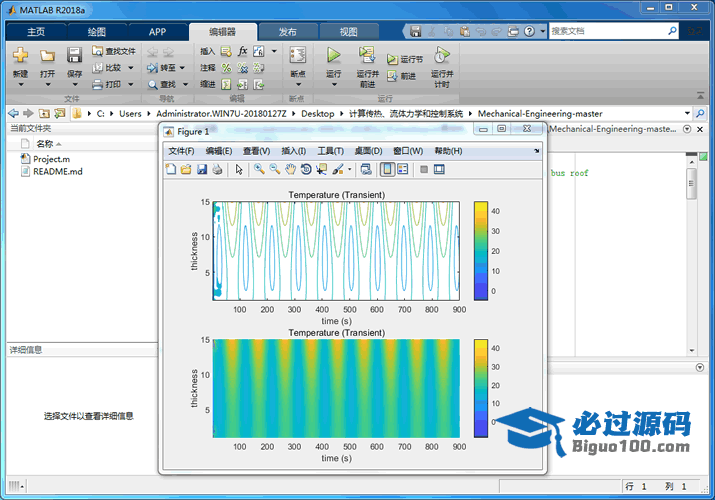Click the zoom in tool in Figure toolbar

(x=259, y=169)
